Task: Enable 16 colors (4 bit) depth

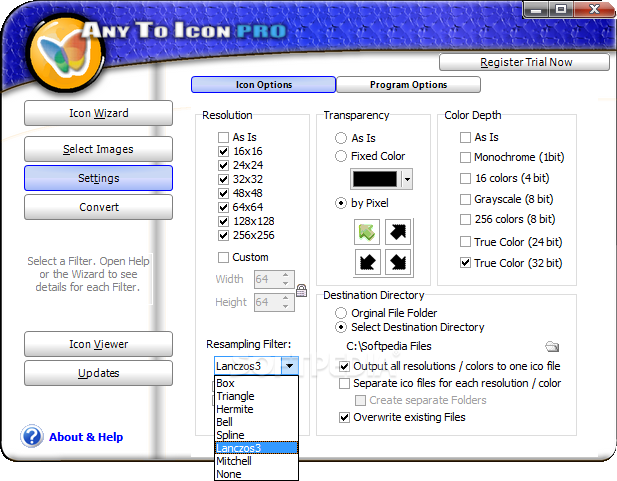Action: coord(466,178)
